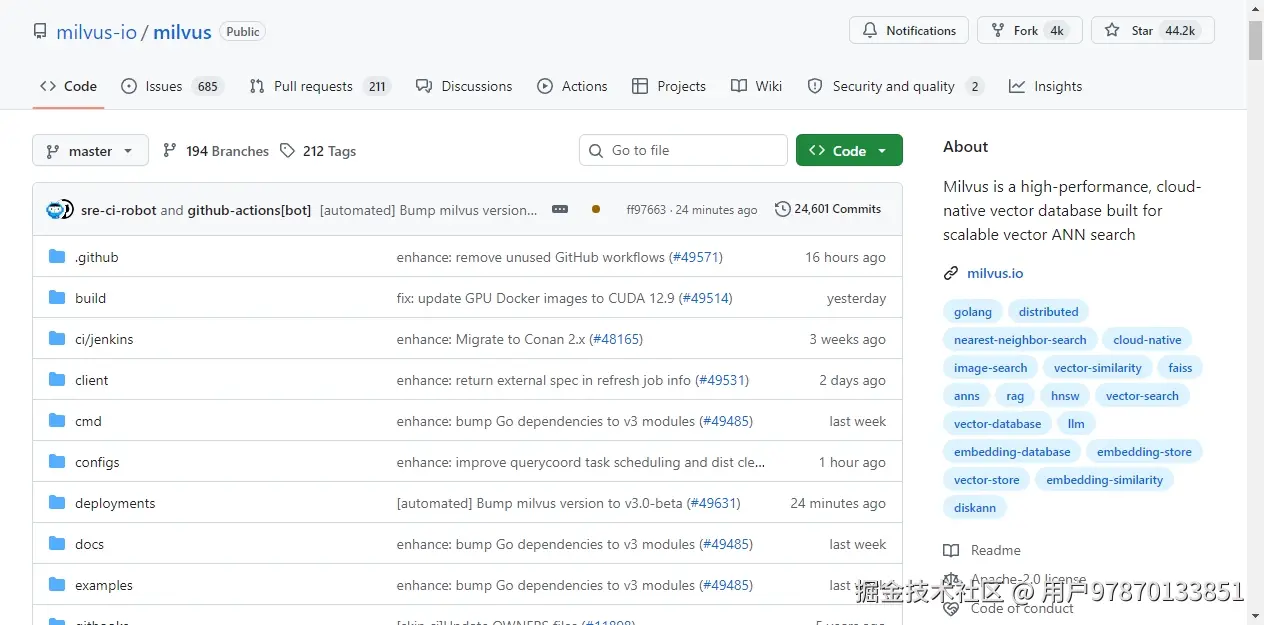Open the master branch dropdown

pos(90,151)
